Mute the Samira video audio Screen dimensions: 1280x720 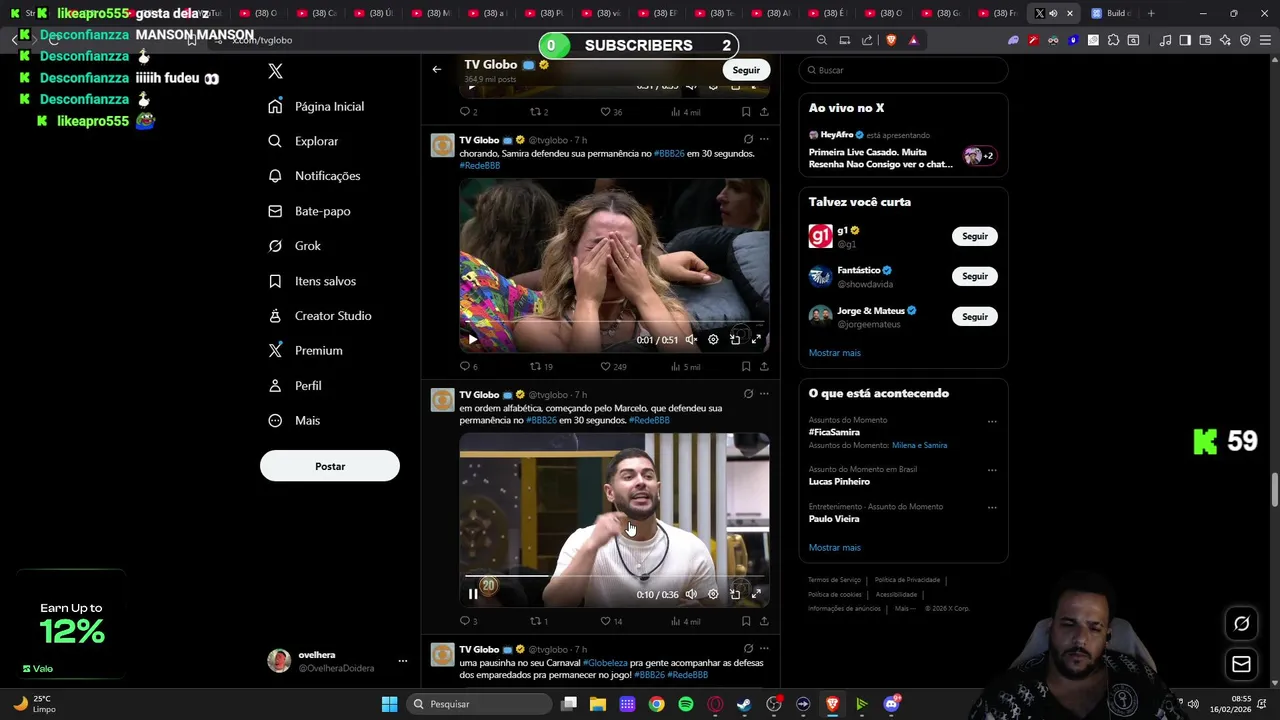coord(691,340)
